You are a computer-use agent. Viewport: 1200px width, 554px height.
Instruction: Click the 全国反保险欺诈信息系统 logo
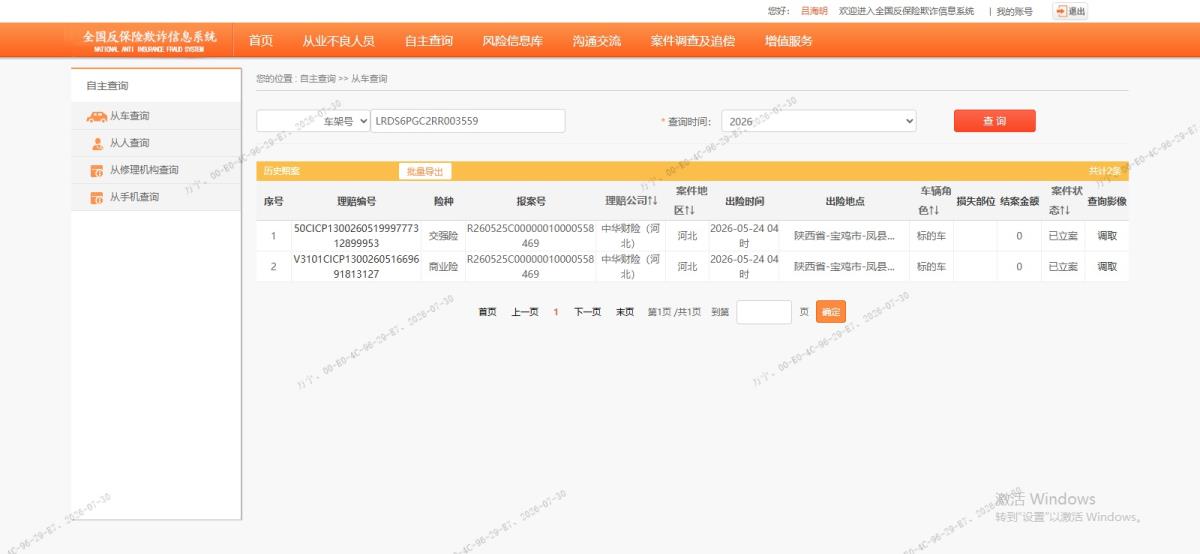pyautogui.click(x=149, y=41)
